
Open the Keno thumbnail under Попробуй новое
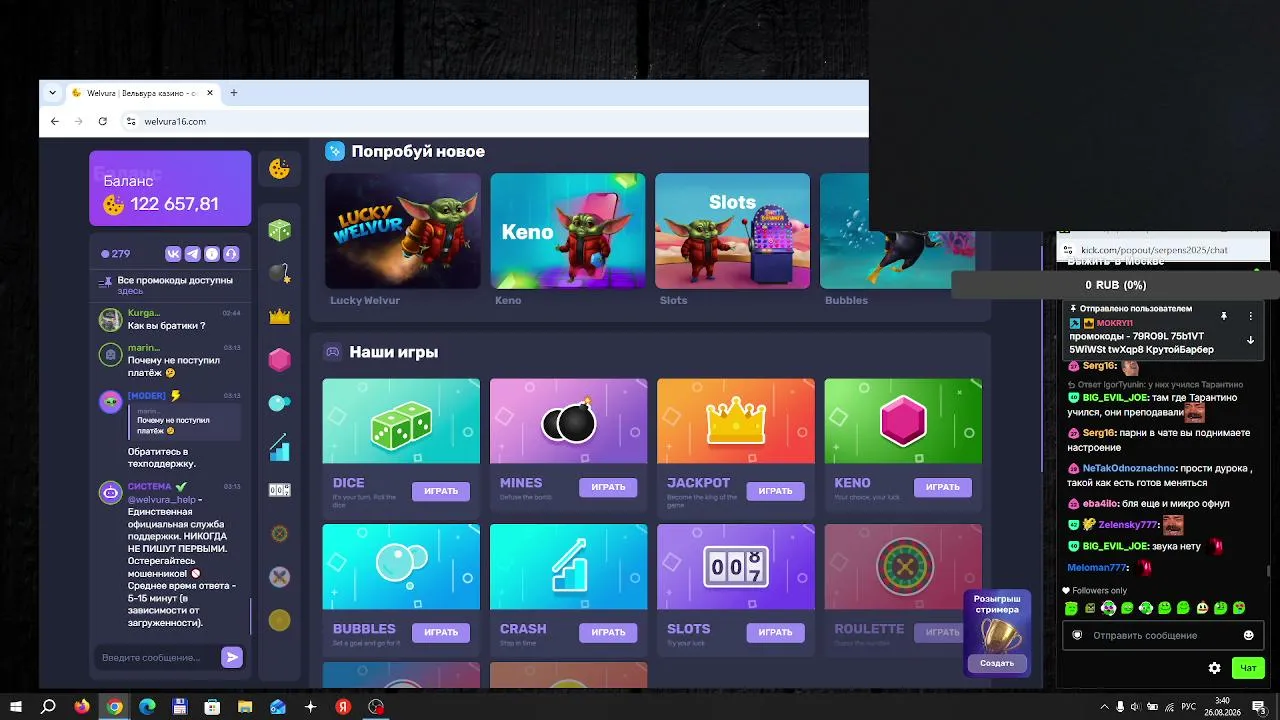click(x=568, y=231)
